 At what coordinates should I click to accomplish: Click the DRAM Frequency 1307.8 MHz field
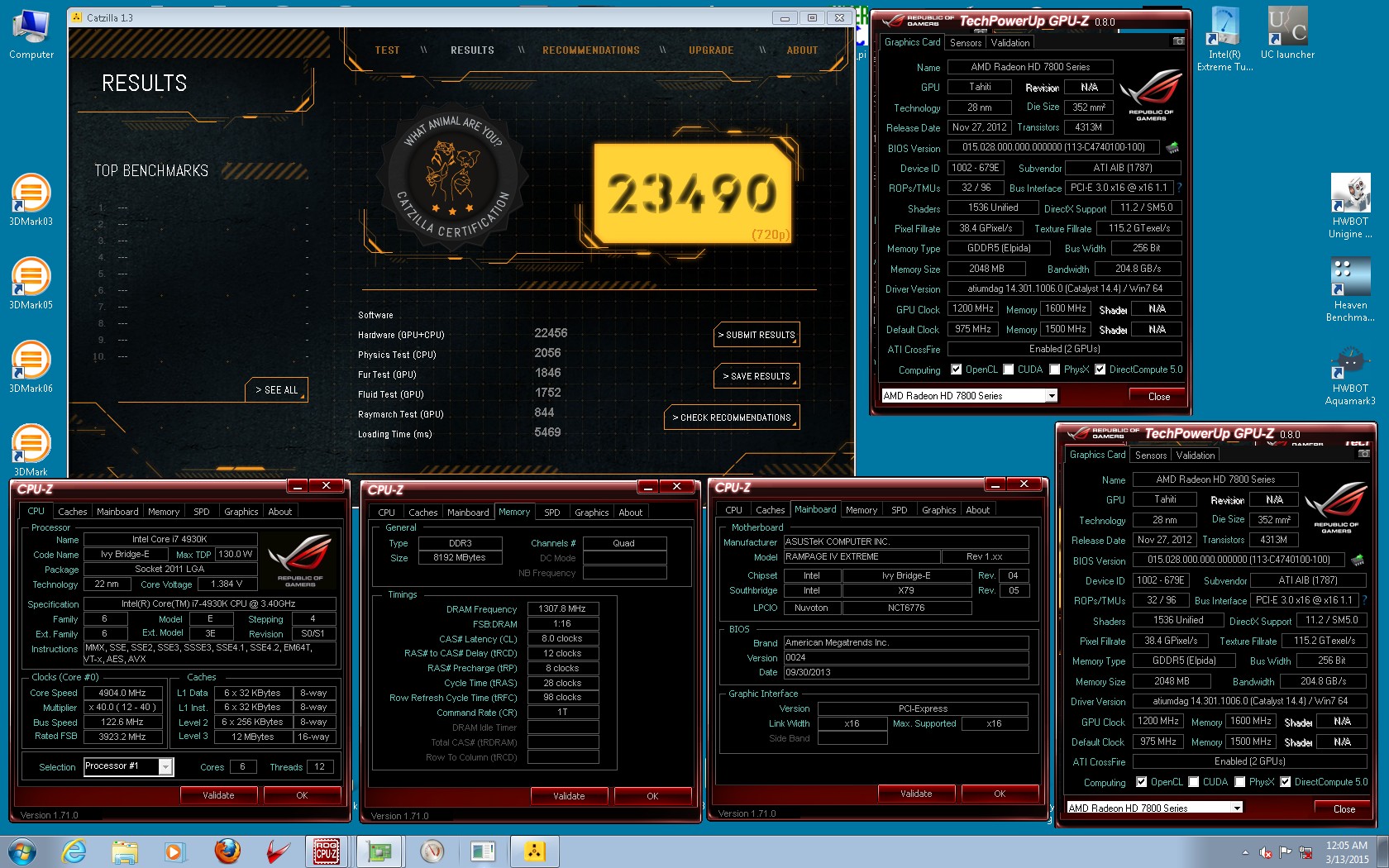coord(562,608)
